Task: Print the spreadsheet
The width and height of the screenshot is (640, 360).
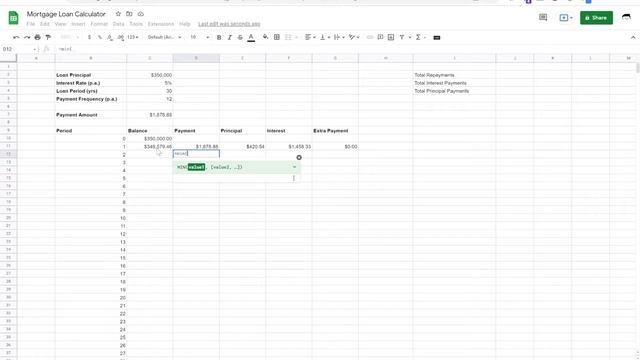Action: click(38, 37)
